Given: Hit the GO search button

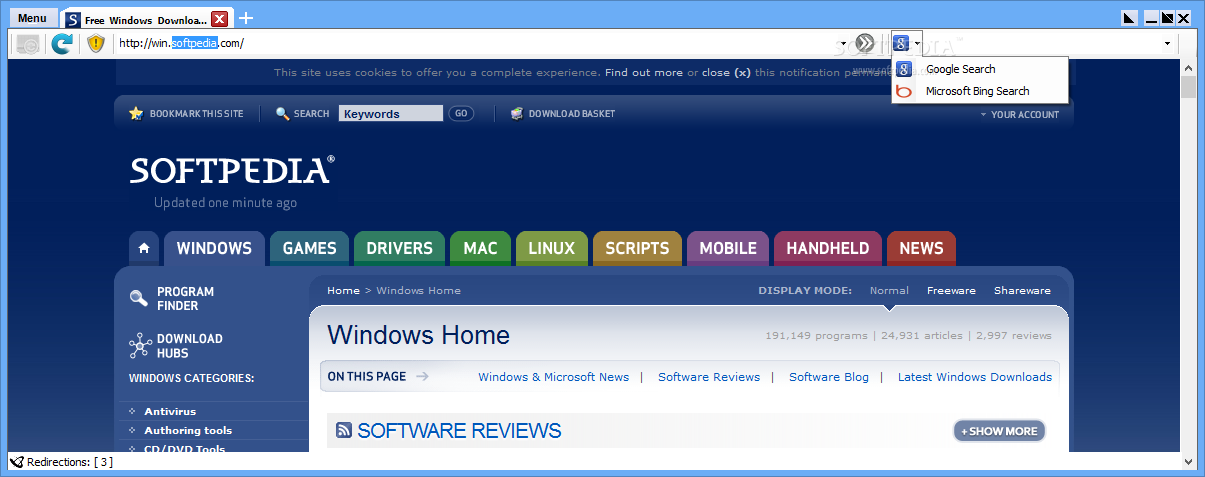Looking at the screenshot, I should pyautogui.click(x=461, y=114).
